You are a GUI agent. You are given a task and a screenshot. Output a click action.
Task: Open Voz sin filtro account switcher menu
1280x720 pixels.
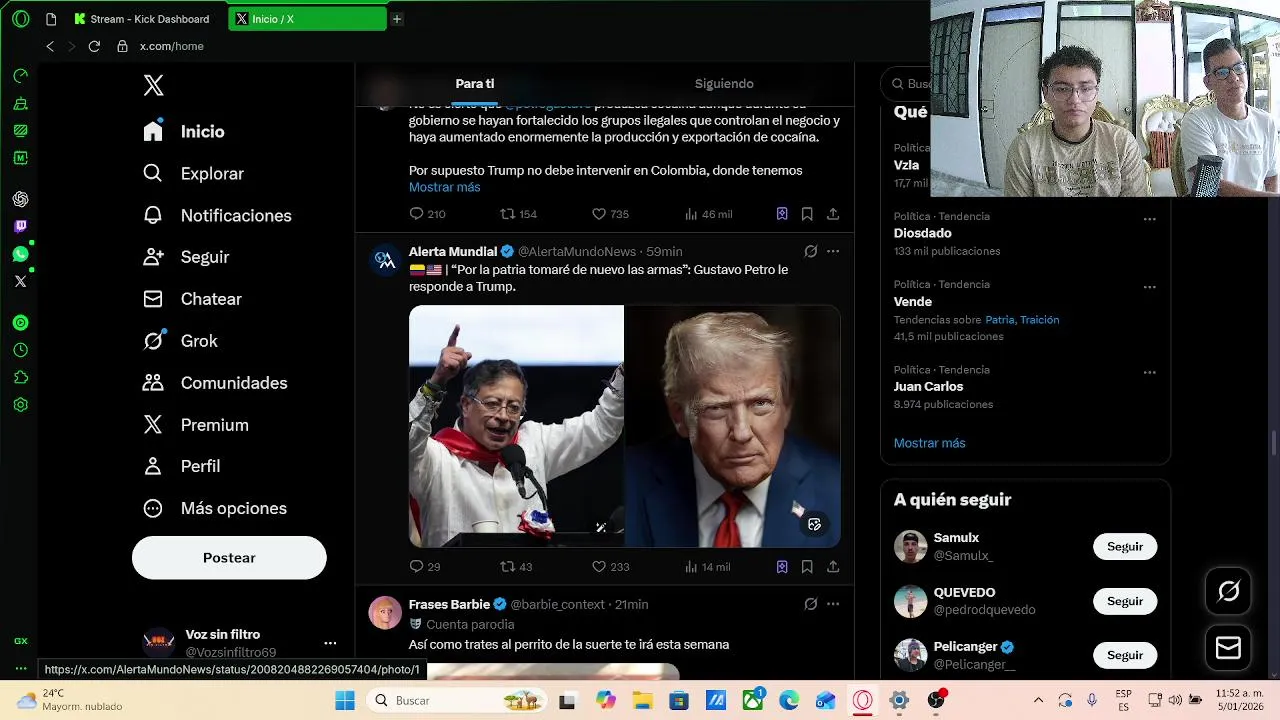coord(330,643)
